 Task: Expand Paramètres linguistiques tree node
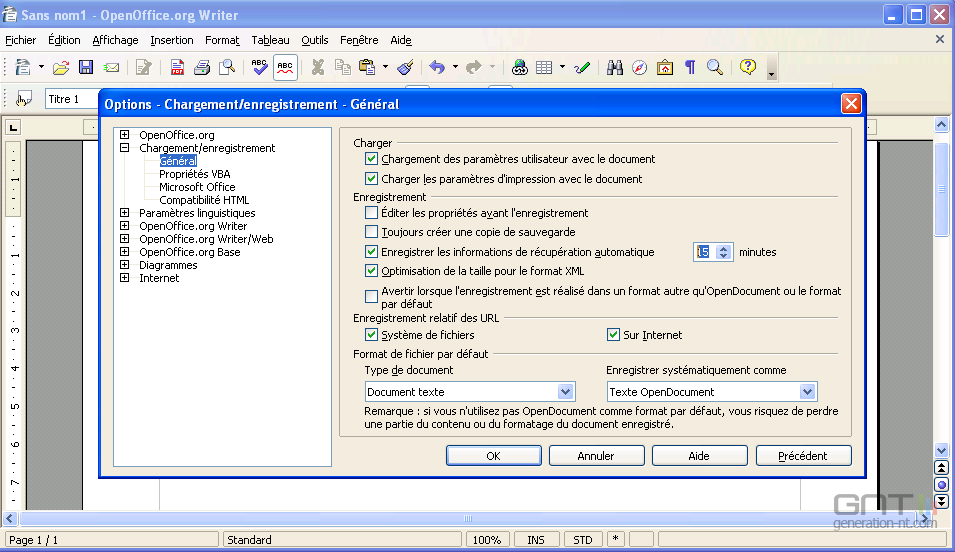125,213
